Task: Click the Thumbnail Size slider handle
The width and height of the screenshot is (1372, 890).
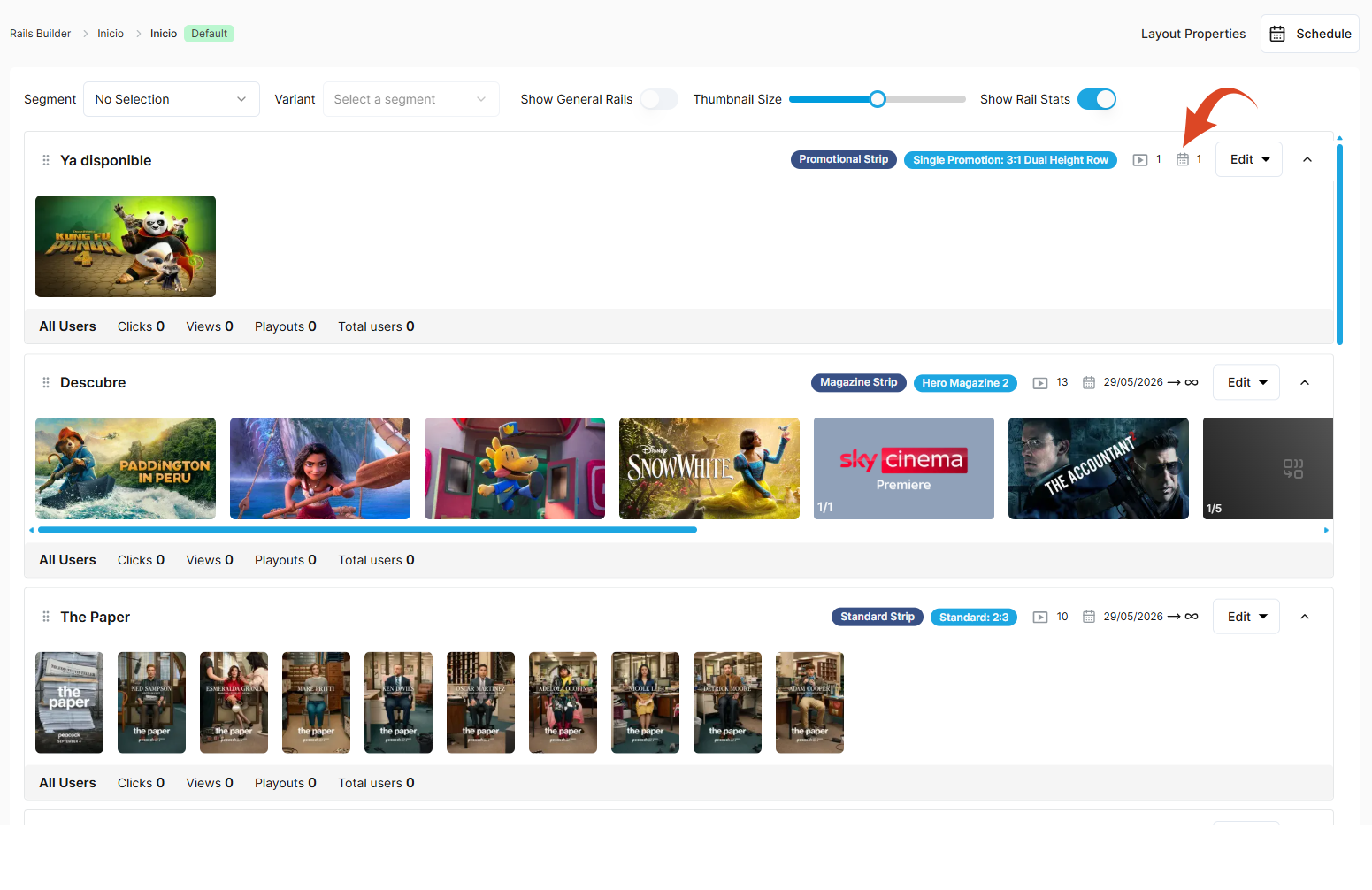Action: pyautogui.click(x=878, y=99)
